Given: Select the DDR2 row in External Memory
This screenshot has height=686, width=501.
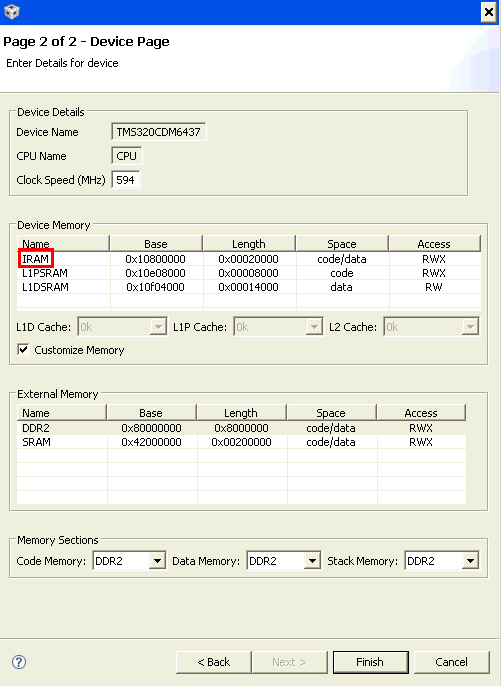Looking at the screenshot, I should [241, 428].
